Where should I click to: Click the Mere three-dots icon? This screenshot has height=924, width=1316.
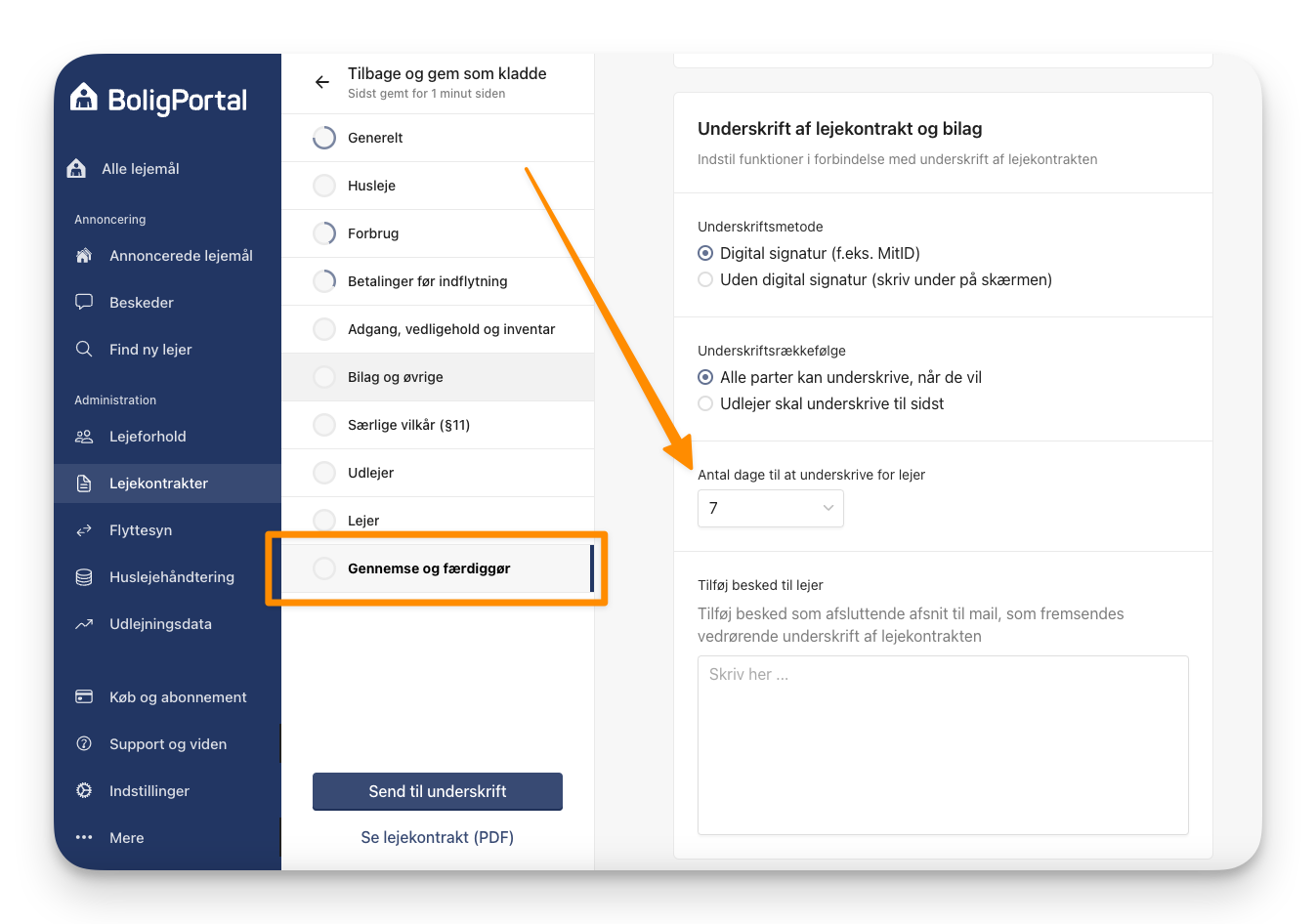[84, 837]
